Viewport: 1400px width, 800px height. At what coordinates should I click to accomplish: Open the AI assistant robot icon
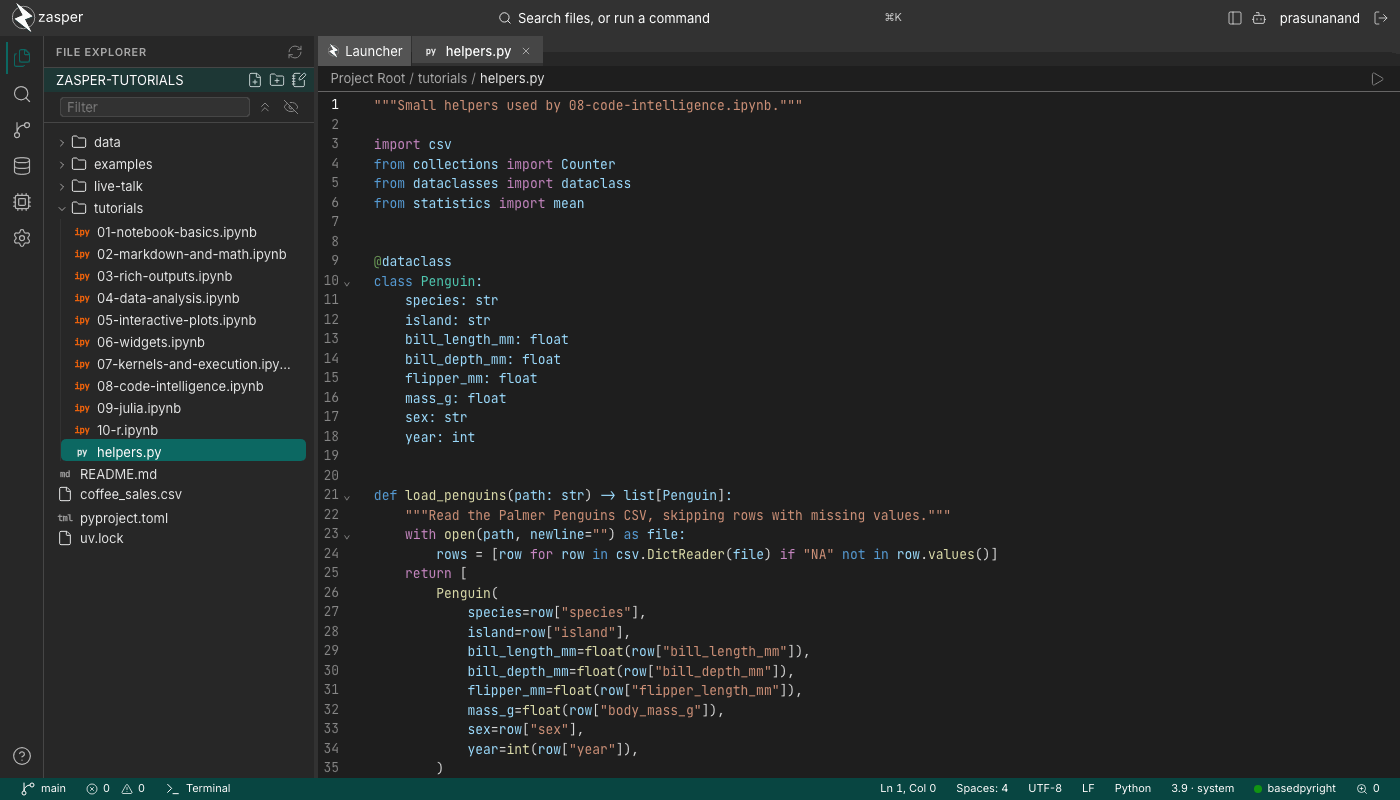[x=1259, y=18]
